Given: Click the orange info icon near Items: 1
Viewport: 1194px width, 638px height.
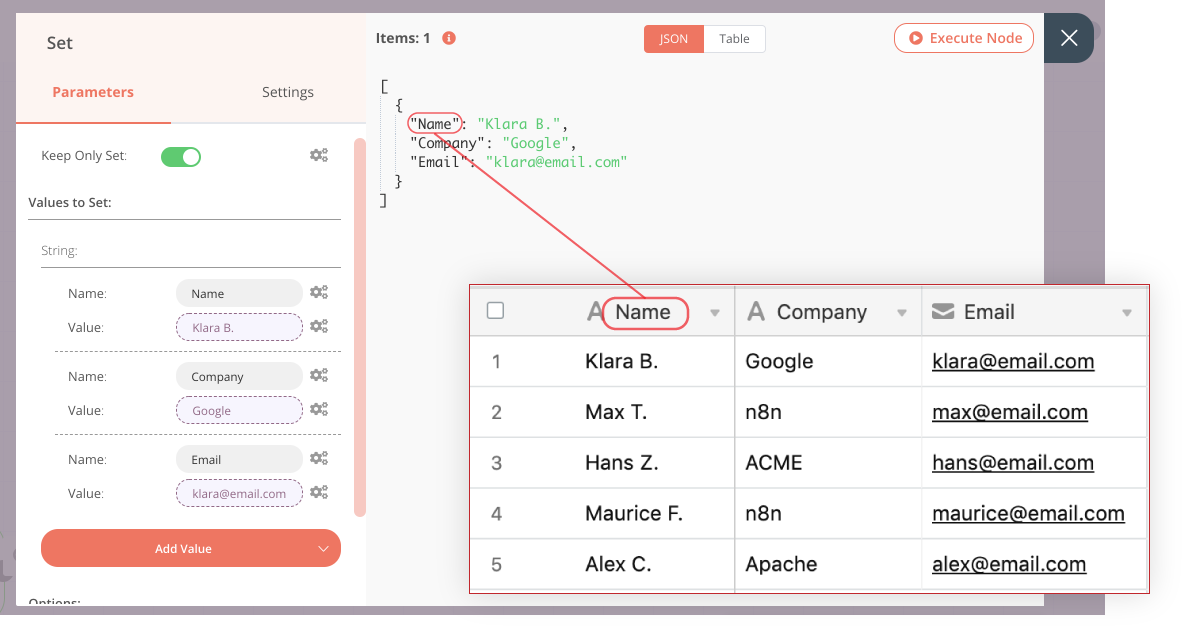Looking at the screenshot, I should click(x=449, y=38).
